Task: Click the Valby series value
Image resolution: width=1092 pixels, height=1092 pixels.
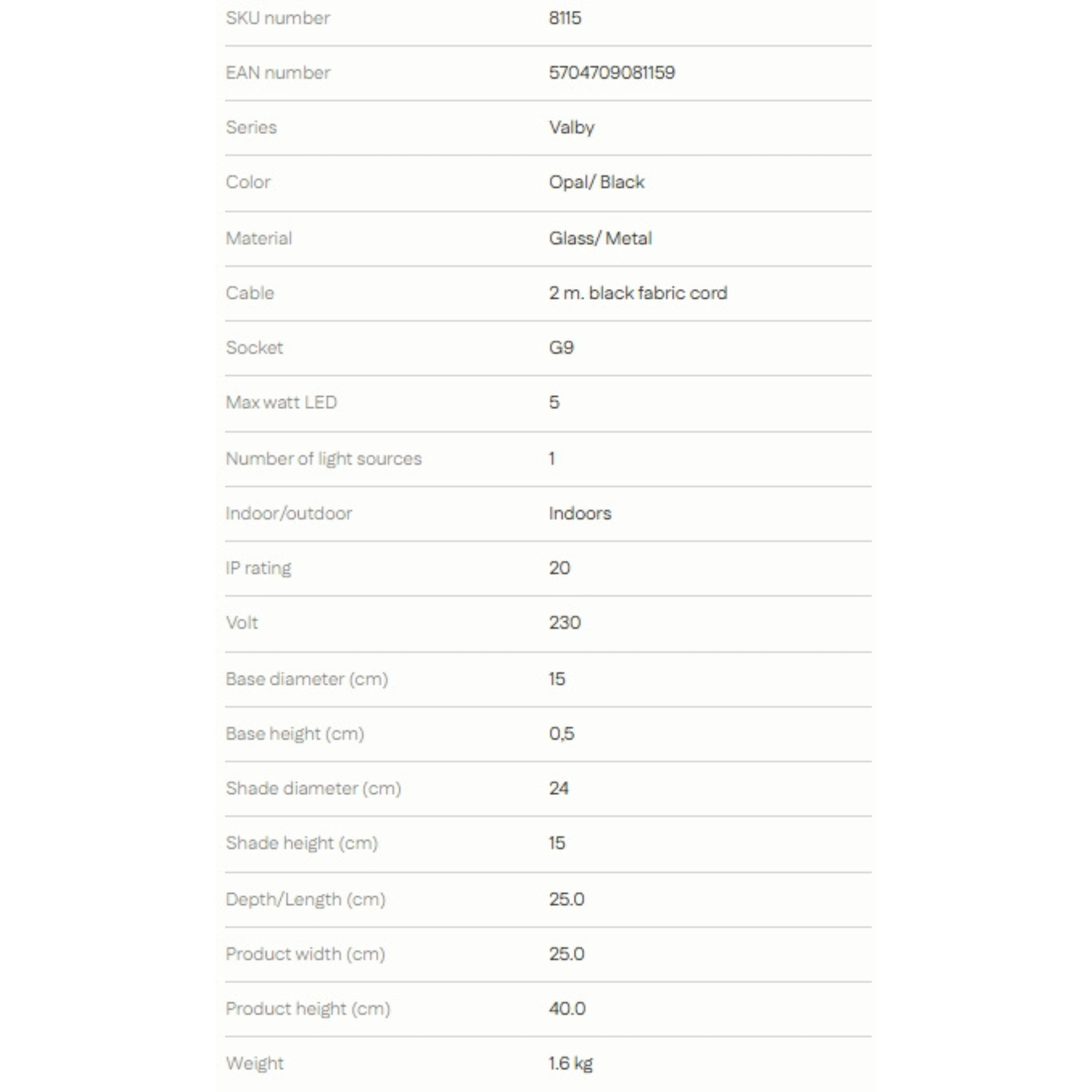Action: [x=572, y=128]
